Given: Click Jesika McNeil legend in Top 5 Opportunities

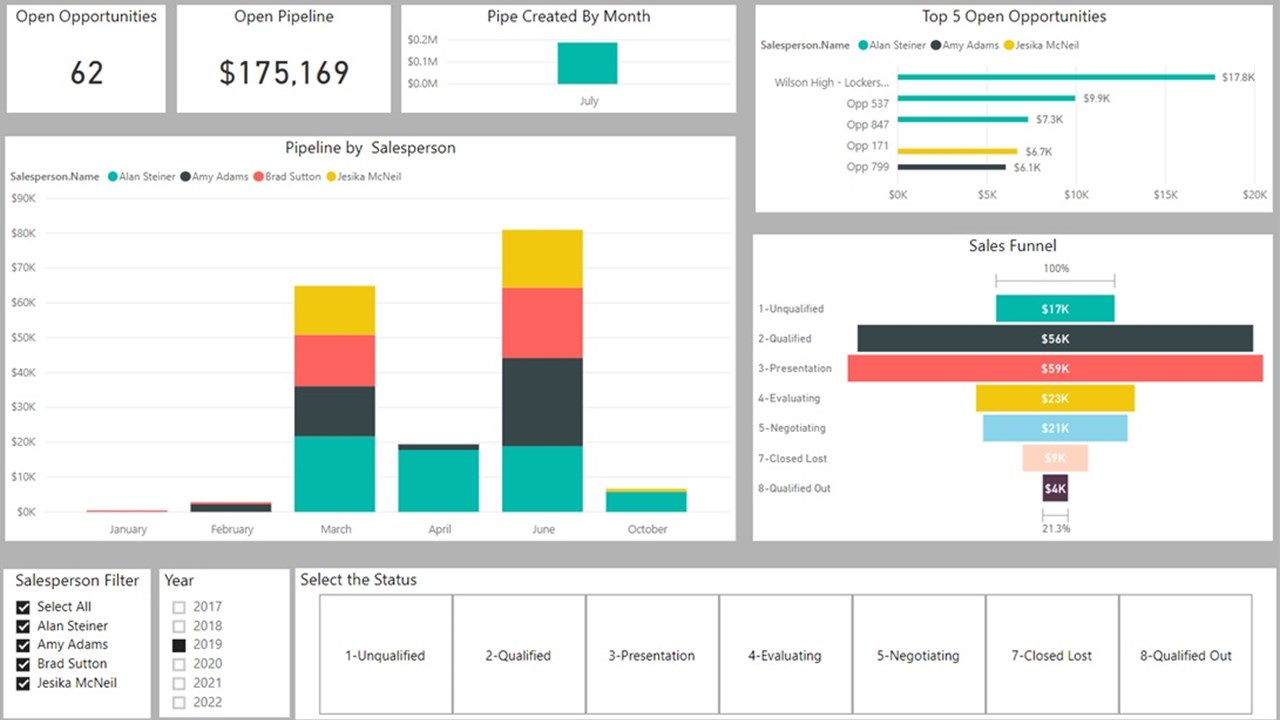Looking at the screenshot, I should (x=1041, y=45).
